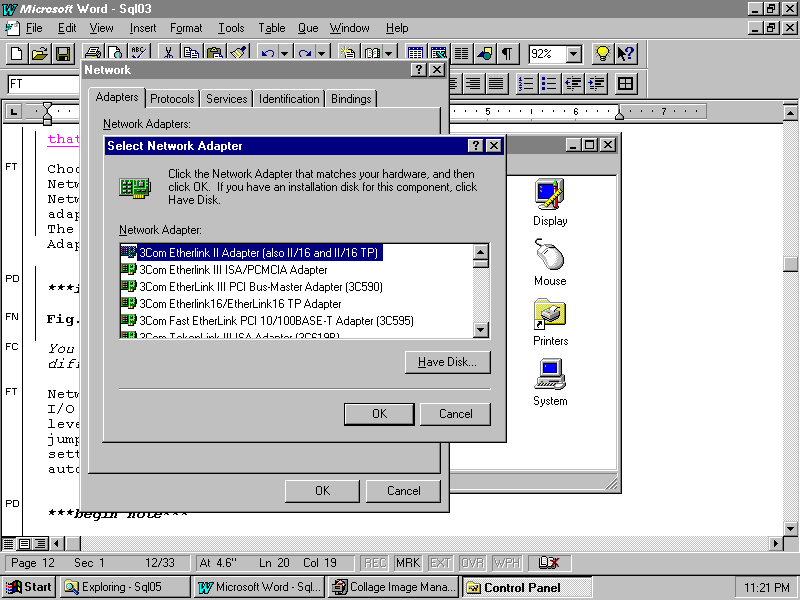The height and width of the screenshot is (600, 800).
Task: Click the Save icon in Word toolbar
Action: click(x=63, y=54)
